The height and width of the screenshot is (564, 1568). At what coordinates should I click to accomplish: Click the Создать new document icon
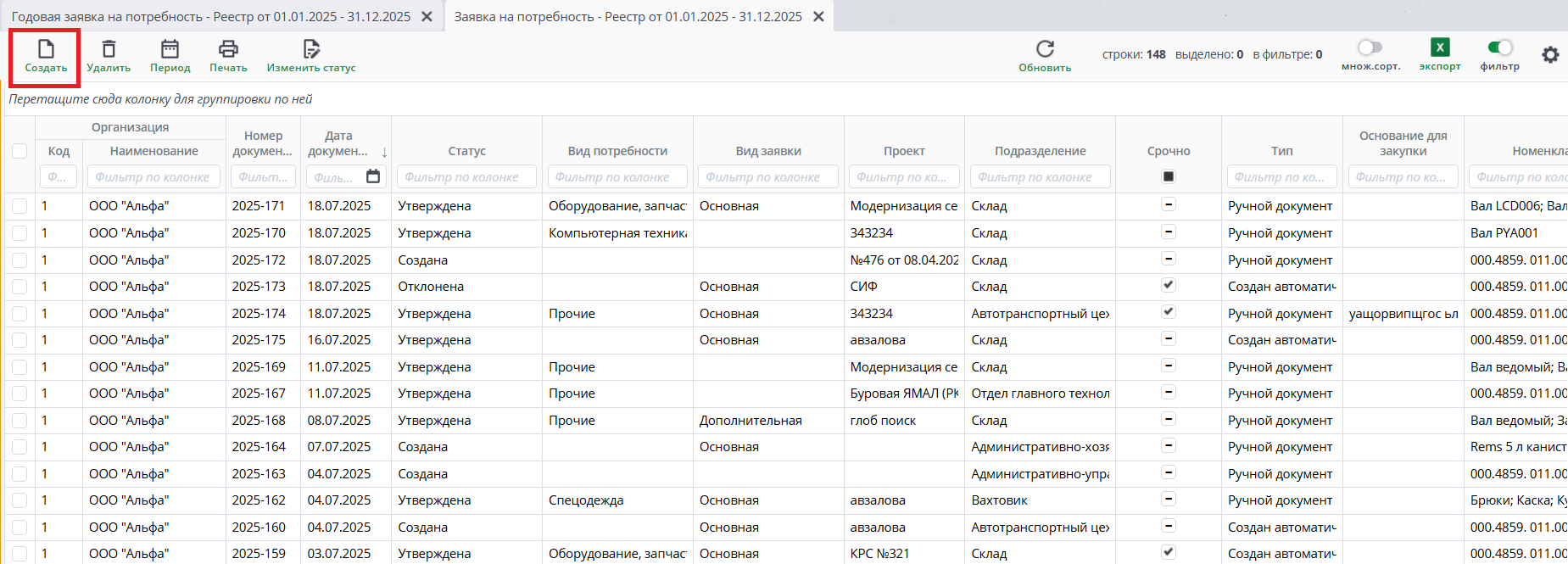[46, 50]
